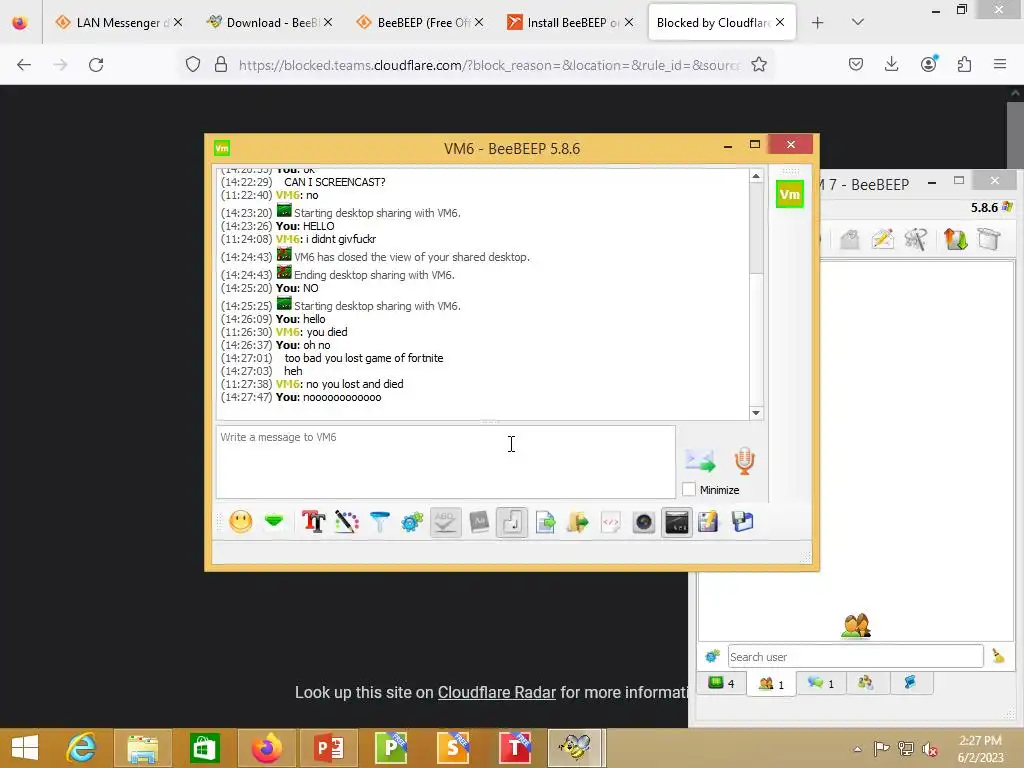
Task: Open chat settings gear icon in toolbar
Action: click(x=412, y=522)
